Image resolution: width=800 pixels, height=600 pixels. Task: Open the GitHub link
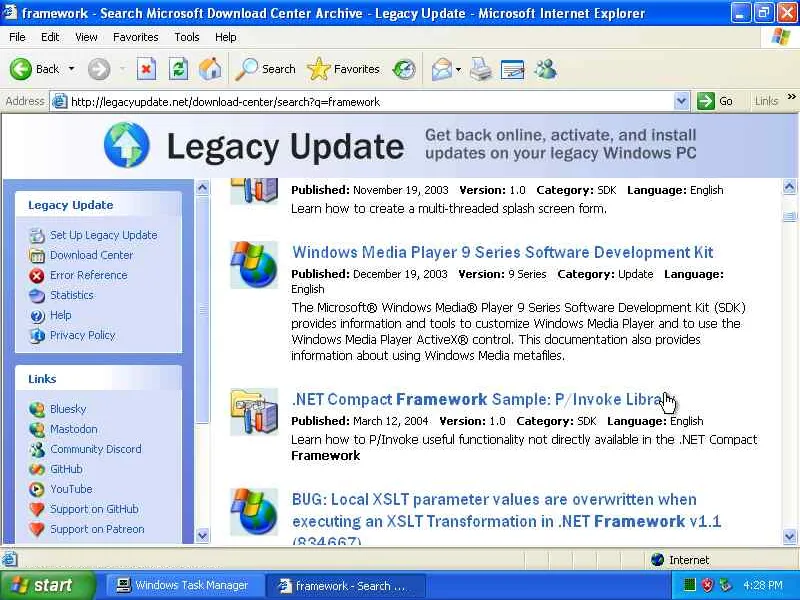66,469
